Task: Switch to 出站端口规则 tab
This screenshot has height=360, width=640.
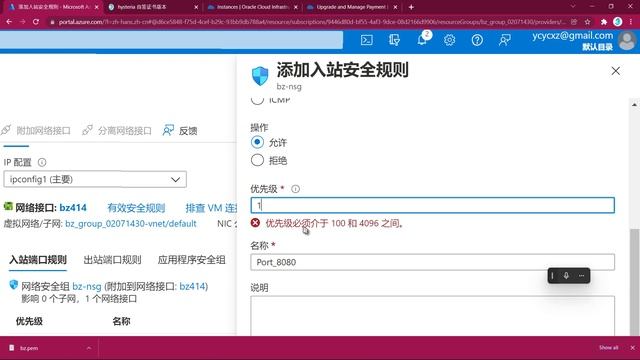Action: pos(112,260)
